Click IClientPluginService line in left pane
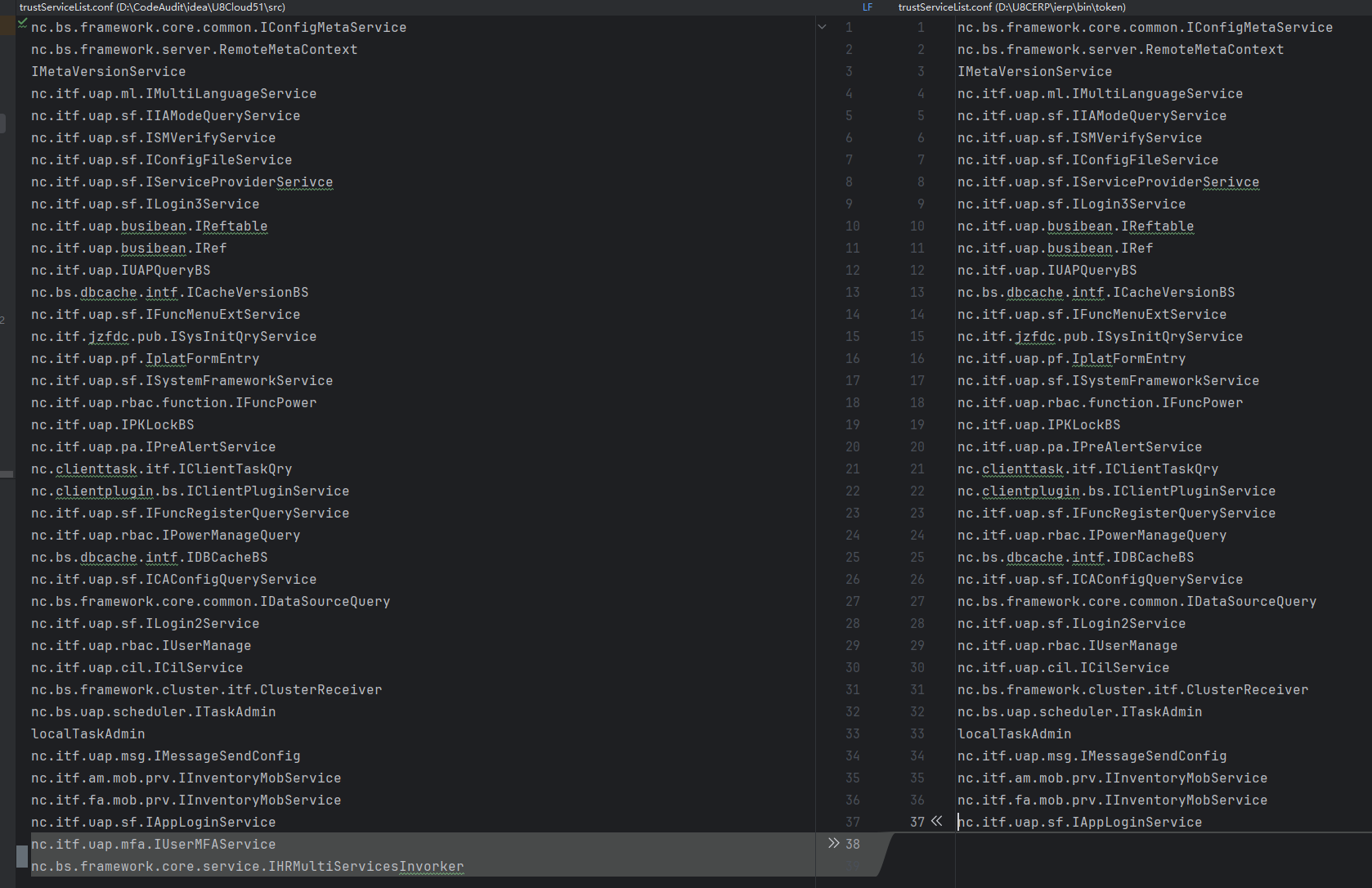This screenshot has width=1372, height=888. (190, 491)
